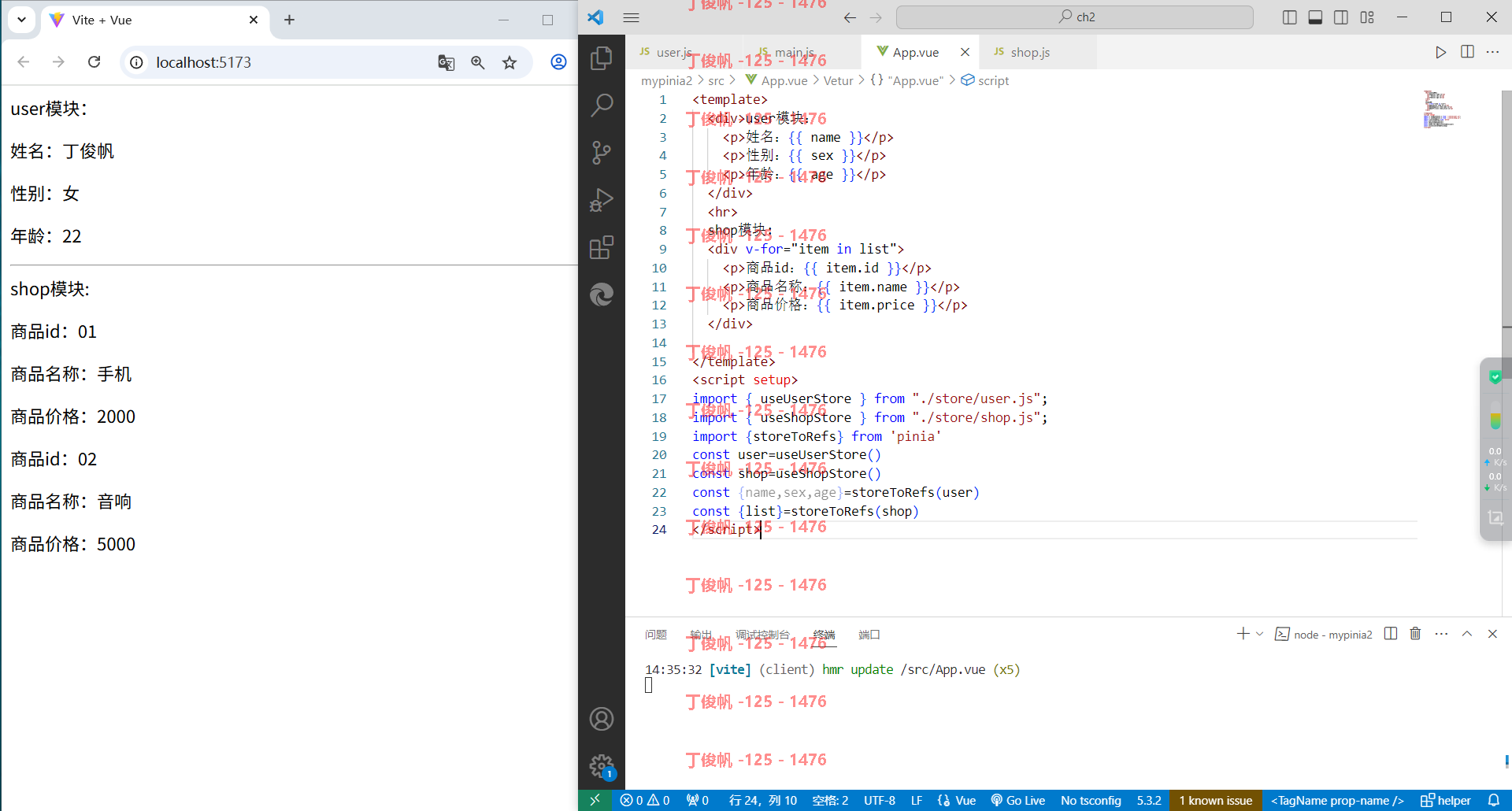Go back in VS Code navigation

click(x=850, y=17)
